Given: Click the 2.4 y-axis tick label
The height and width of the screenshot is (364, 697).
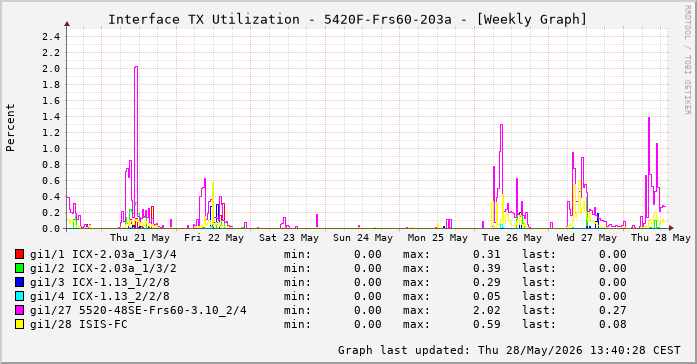Looking at the screenshot, I should [x=51, y=36].
